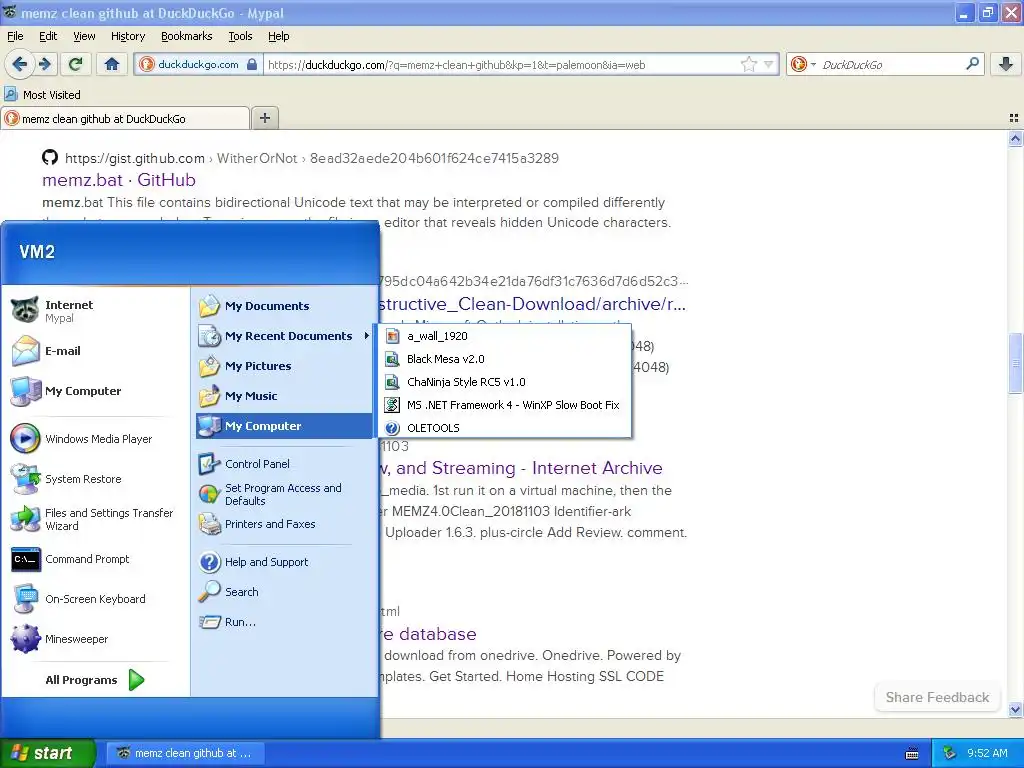Open search engine selector dropdown
Image resolution: width=1024 pixels, height=768 pixels.
pyautogui.click(x=813, y=64)
